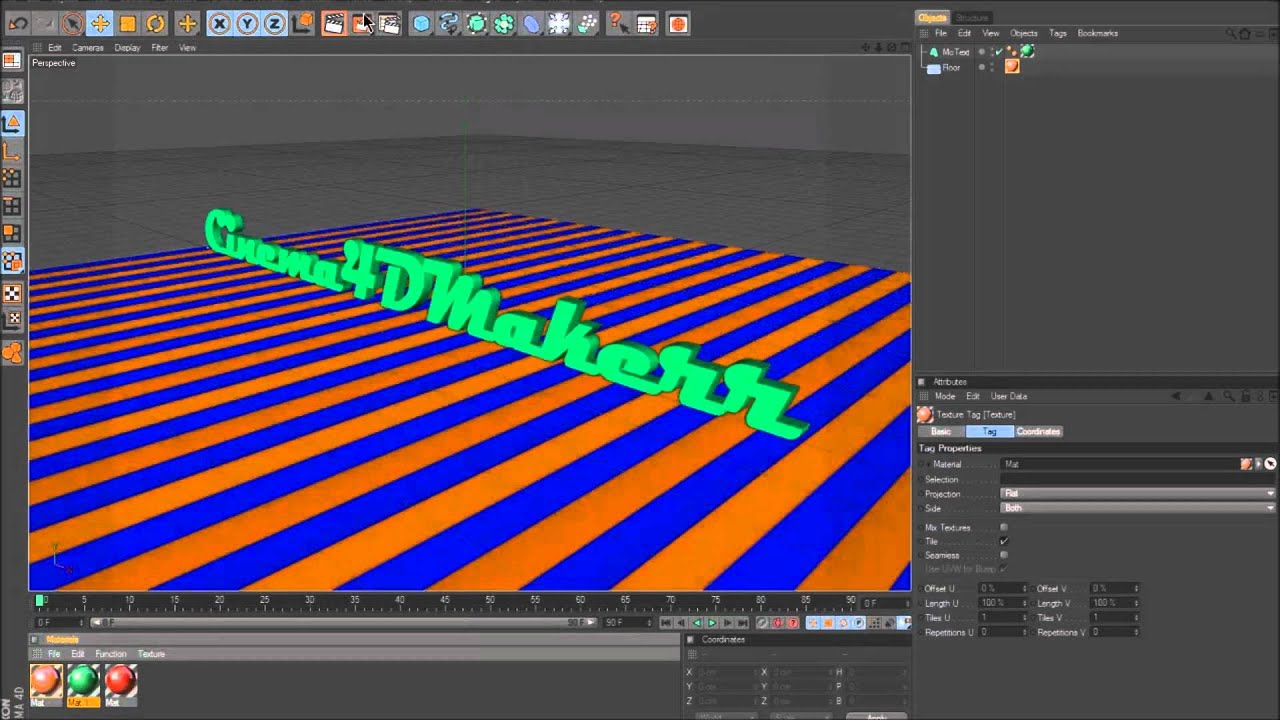Open Objects manager File menu
Screen dimensions: 1280x720
pos(941,33)
